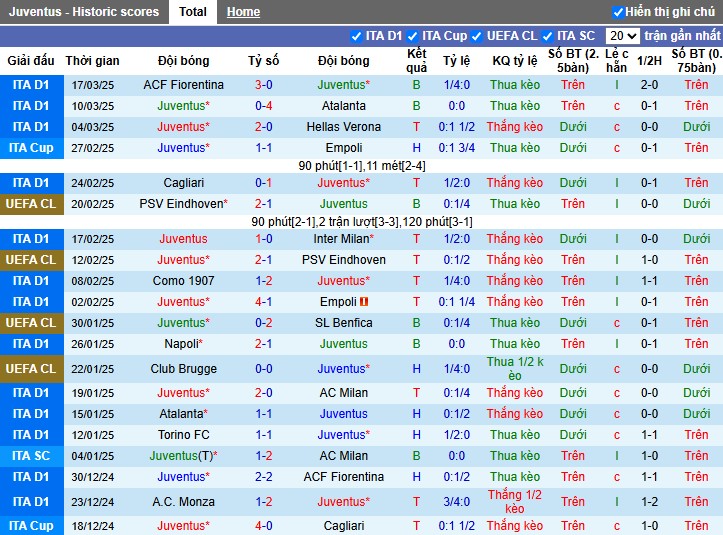Image resolution: width=723 pixels, height=535 pixels.
Task: Click the 0-0 score at Club Brugge
Action: pyautogui.click(x=264, y=369)
